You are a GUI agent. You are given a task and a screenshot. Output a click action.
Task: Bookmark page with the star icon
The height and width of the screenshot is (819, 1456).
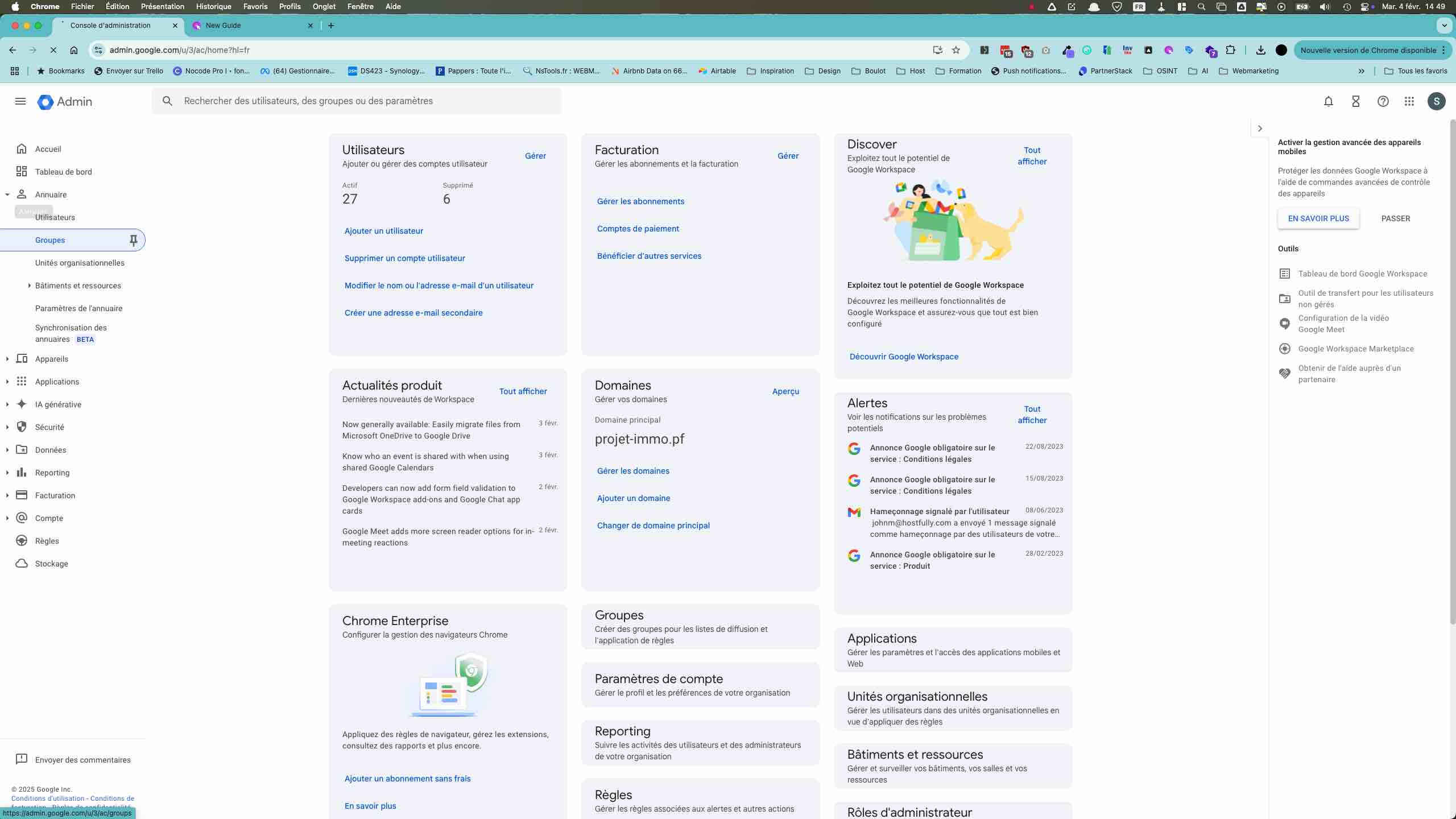click(x=956, y=50)
